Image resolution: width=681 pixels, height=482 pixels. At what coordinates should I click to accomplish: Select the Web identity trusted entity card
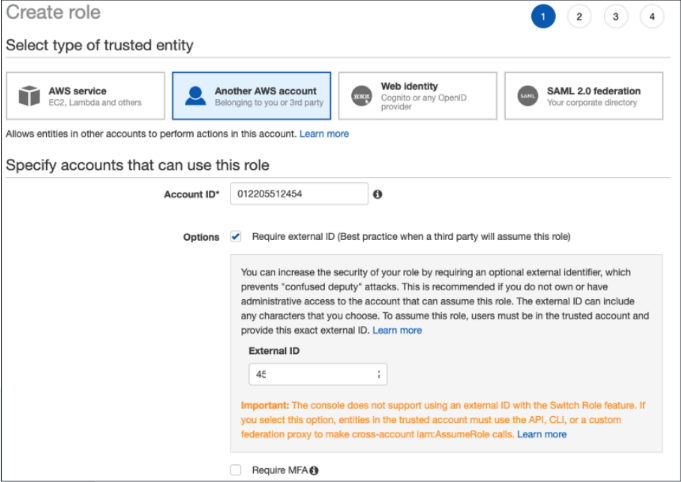tap(417, 96)
